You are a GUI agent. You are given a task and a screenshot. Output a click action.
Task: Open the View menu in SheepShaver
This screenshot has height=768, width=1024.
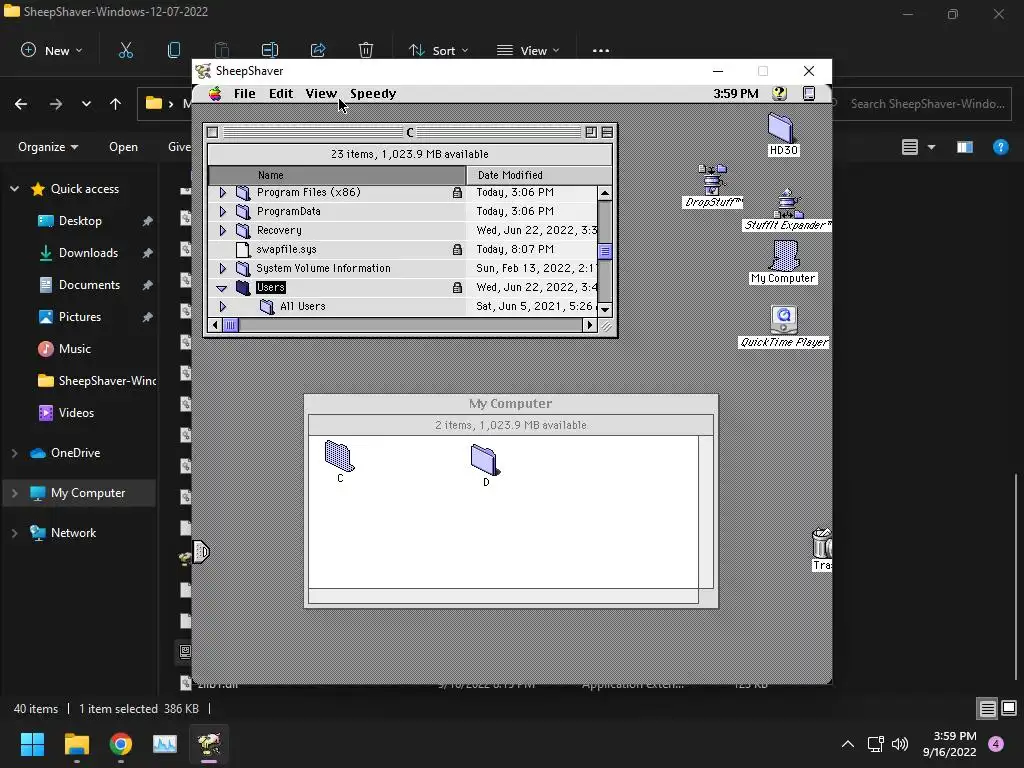pyautogui.click(x=321, y=93)
